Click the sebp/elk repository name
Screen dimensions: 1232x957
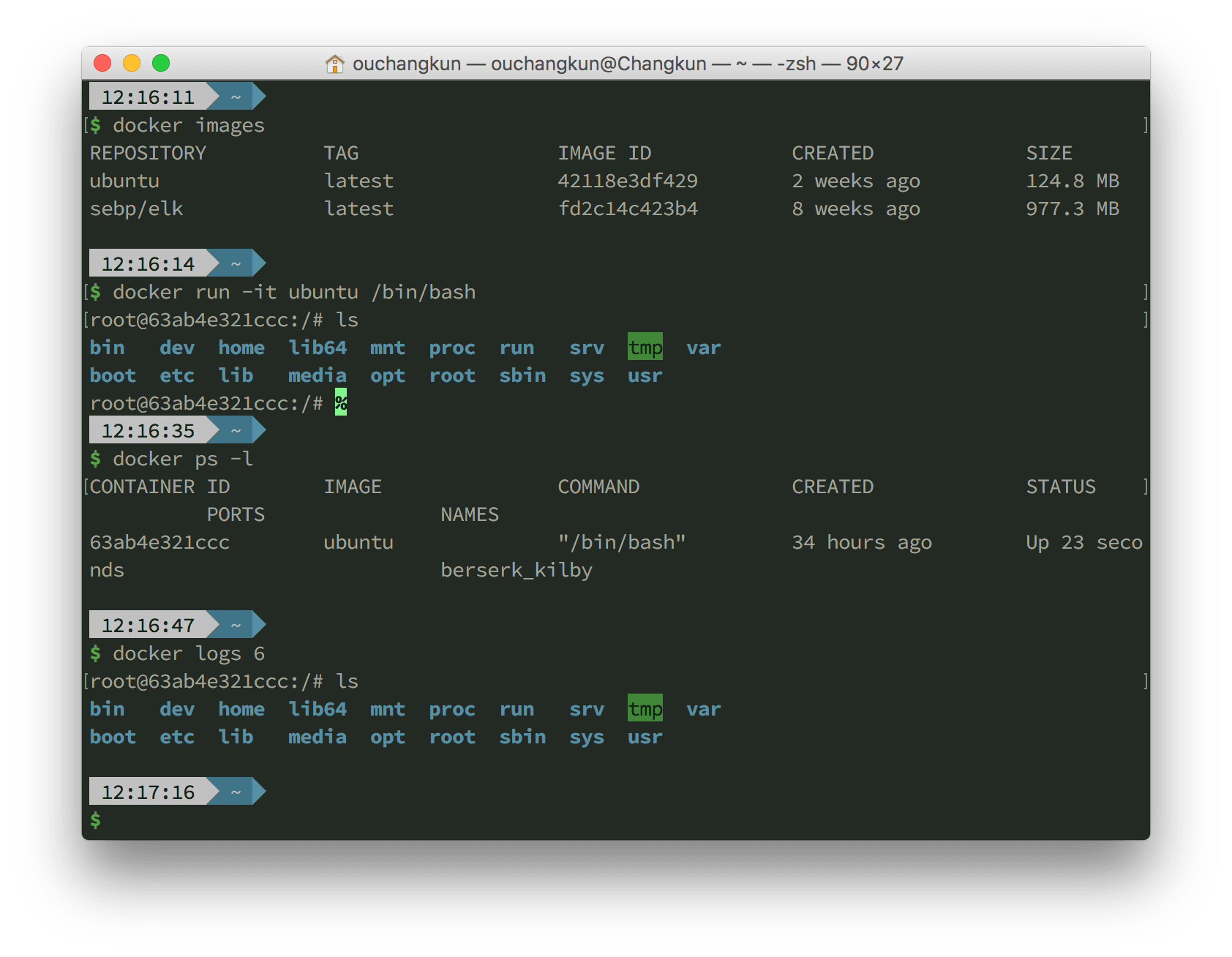click(x=136, y=209)
